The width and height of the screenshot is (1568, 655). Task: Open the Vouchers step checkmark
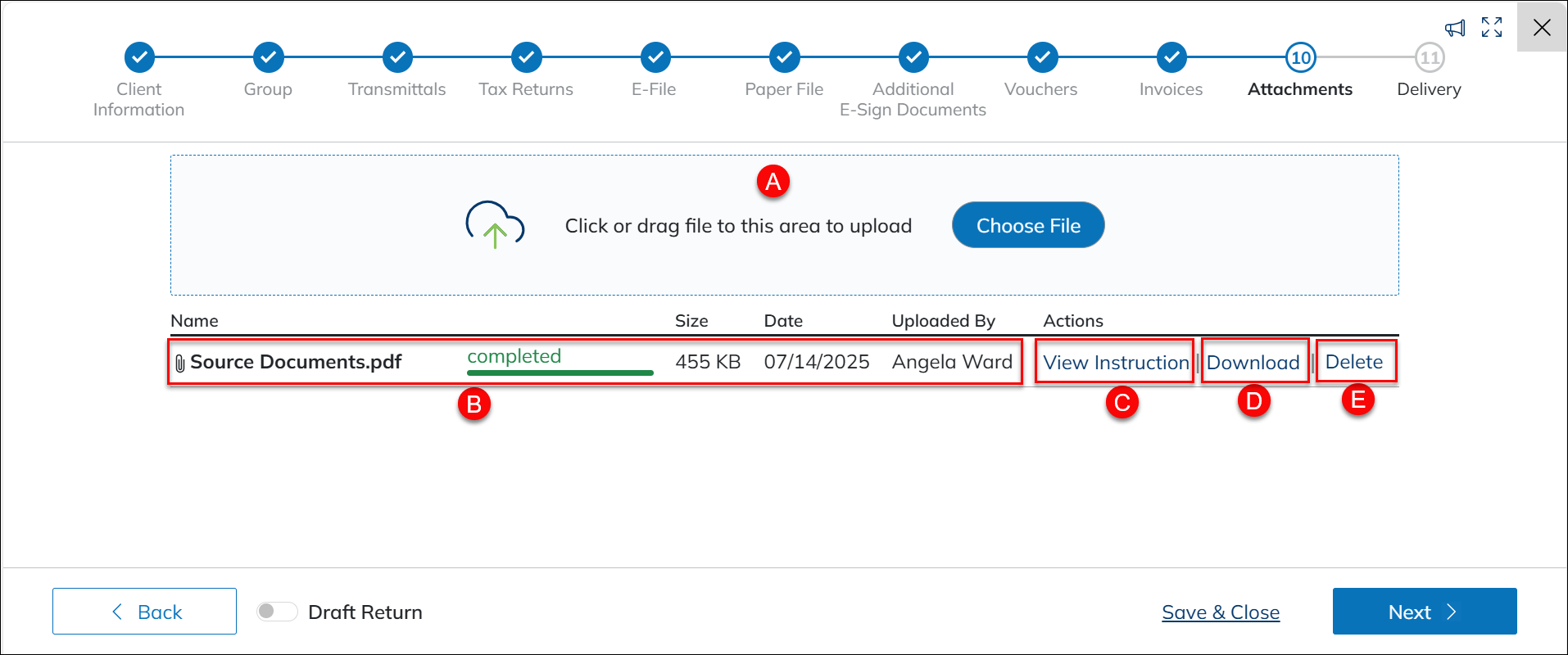click(1042, 57)
